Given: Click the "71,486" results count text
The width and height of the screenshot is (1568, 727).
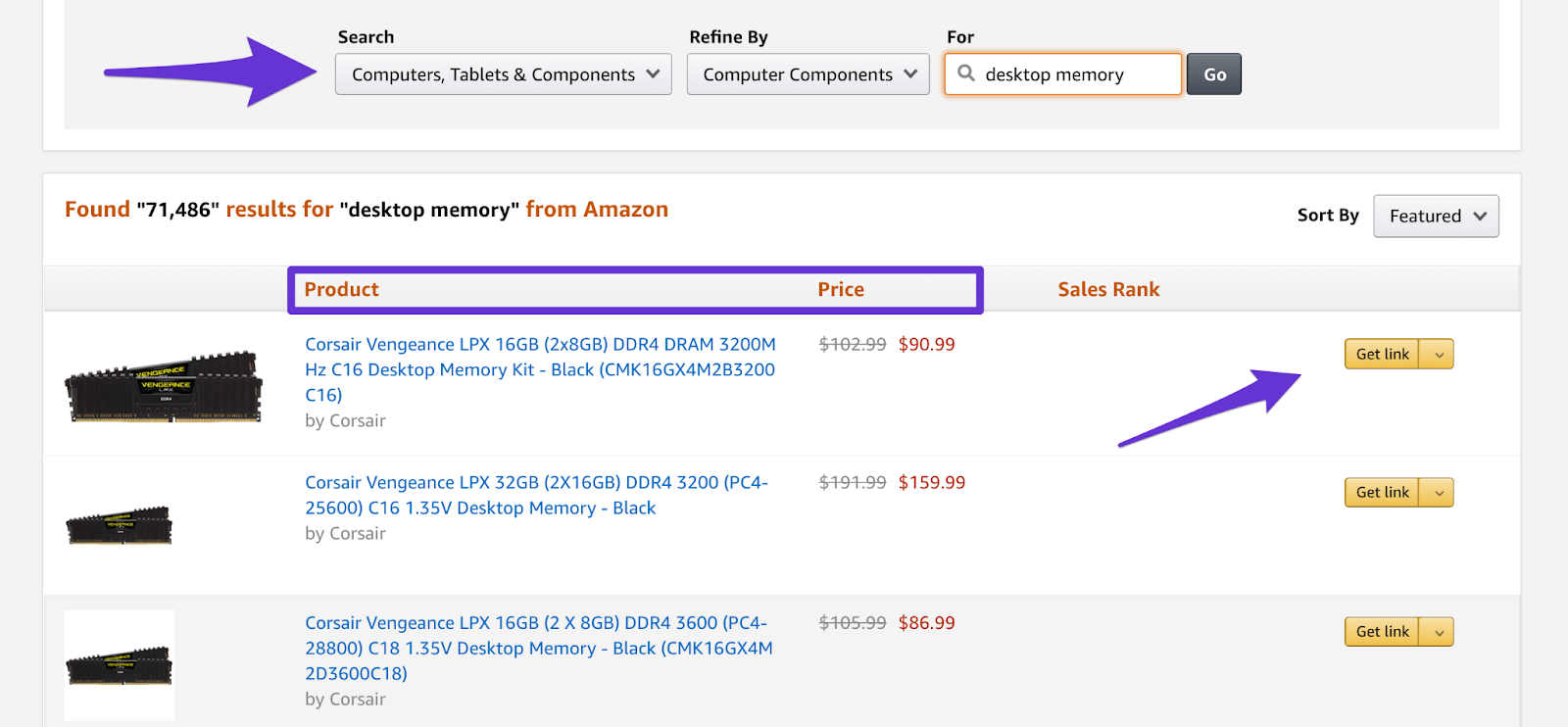Looking at the screenshot, I should 178,210.
